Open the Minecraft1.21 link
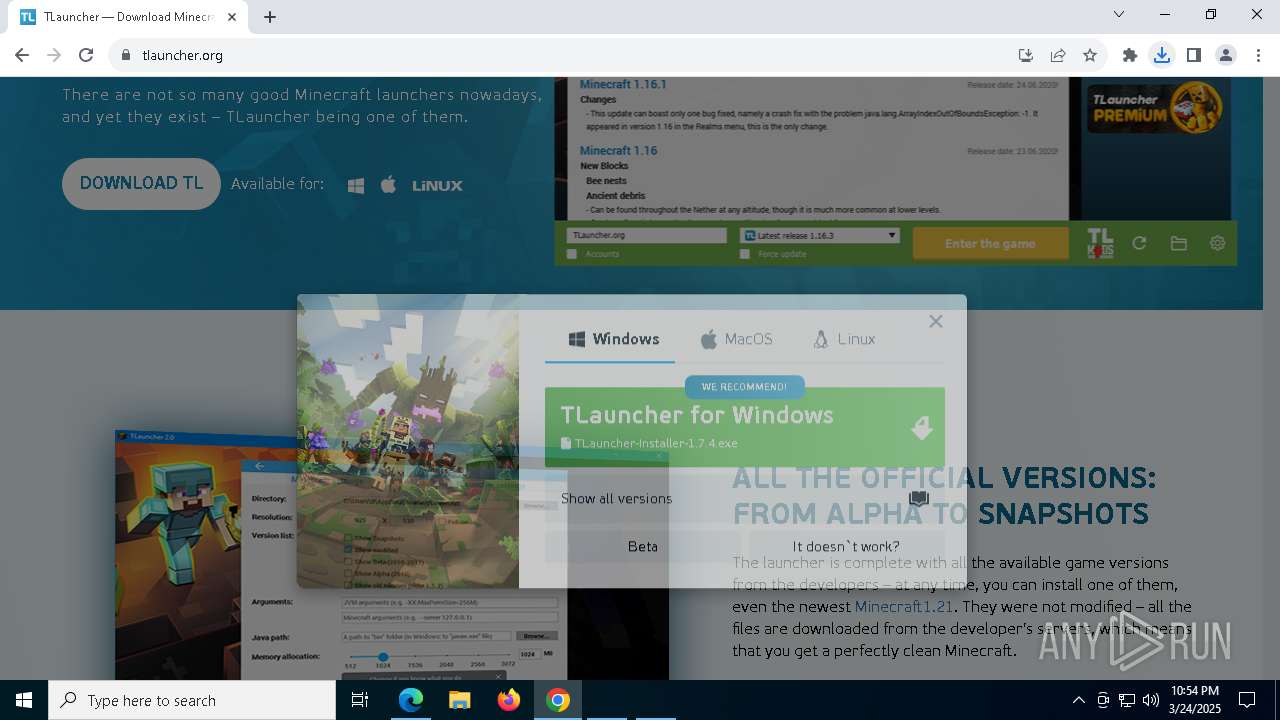The image size is (1280, 720). (x=904, y=606)
